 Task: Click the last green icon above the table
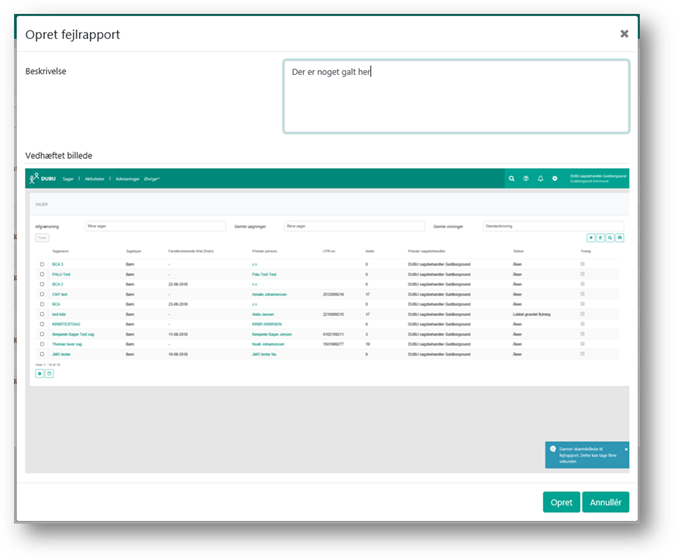tap(620, 238)
